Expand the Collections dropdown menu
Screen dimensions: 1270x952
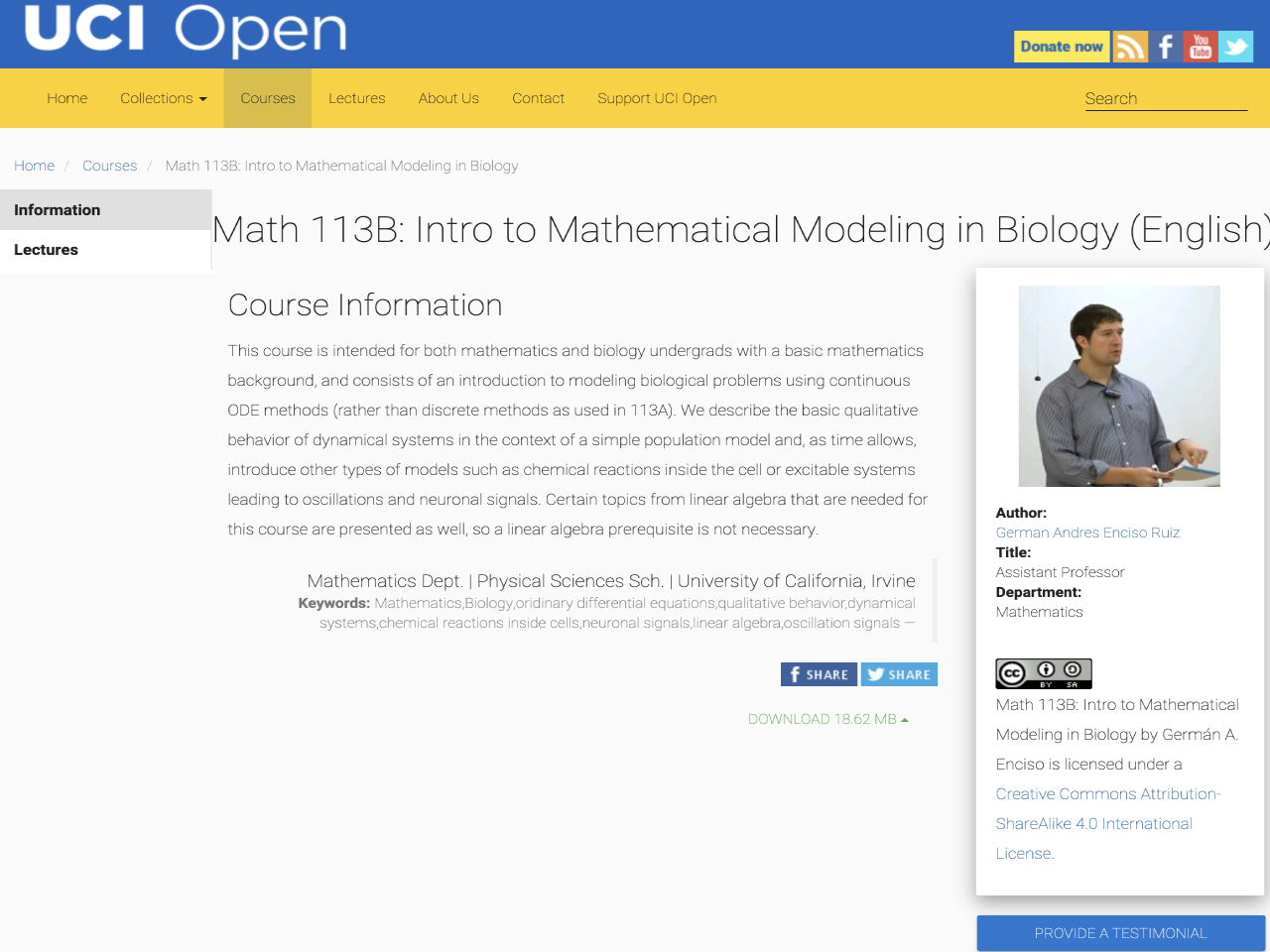(164, 98)
